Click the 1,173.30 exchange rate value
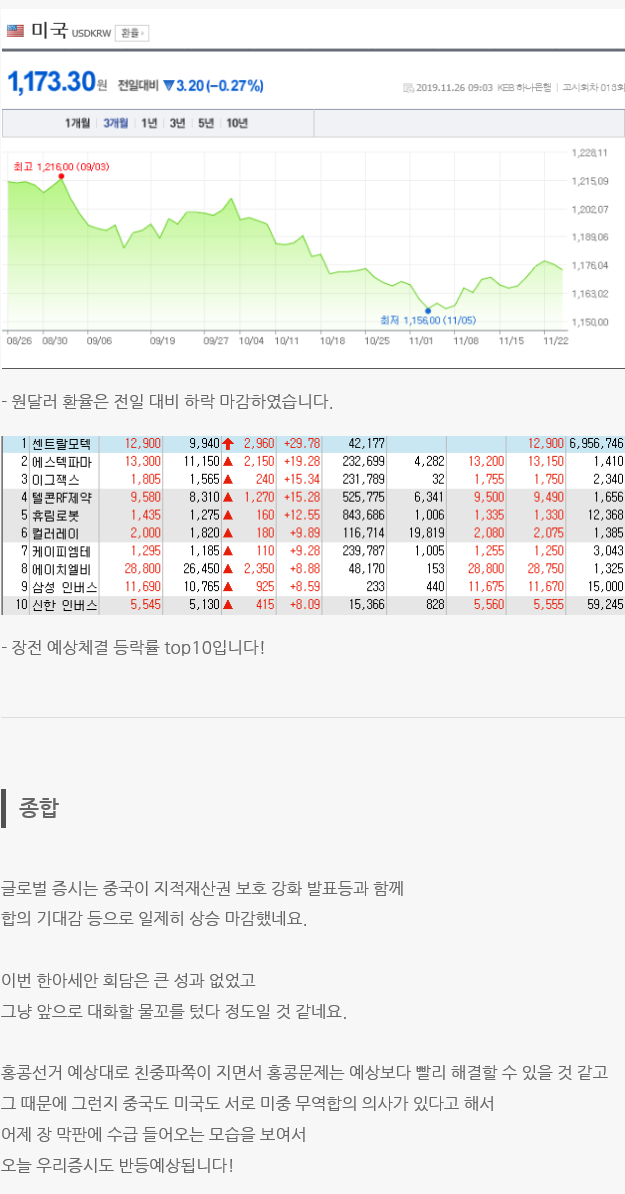The width and height of the screenshot is (625, 1194). (50, 84)
